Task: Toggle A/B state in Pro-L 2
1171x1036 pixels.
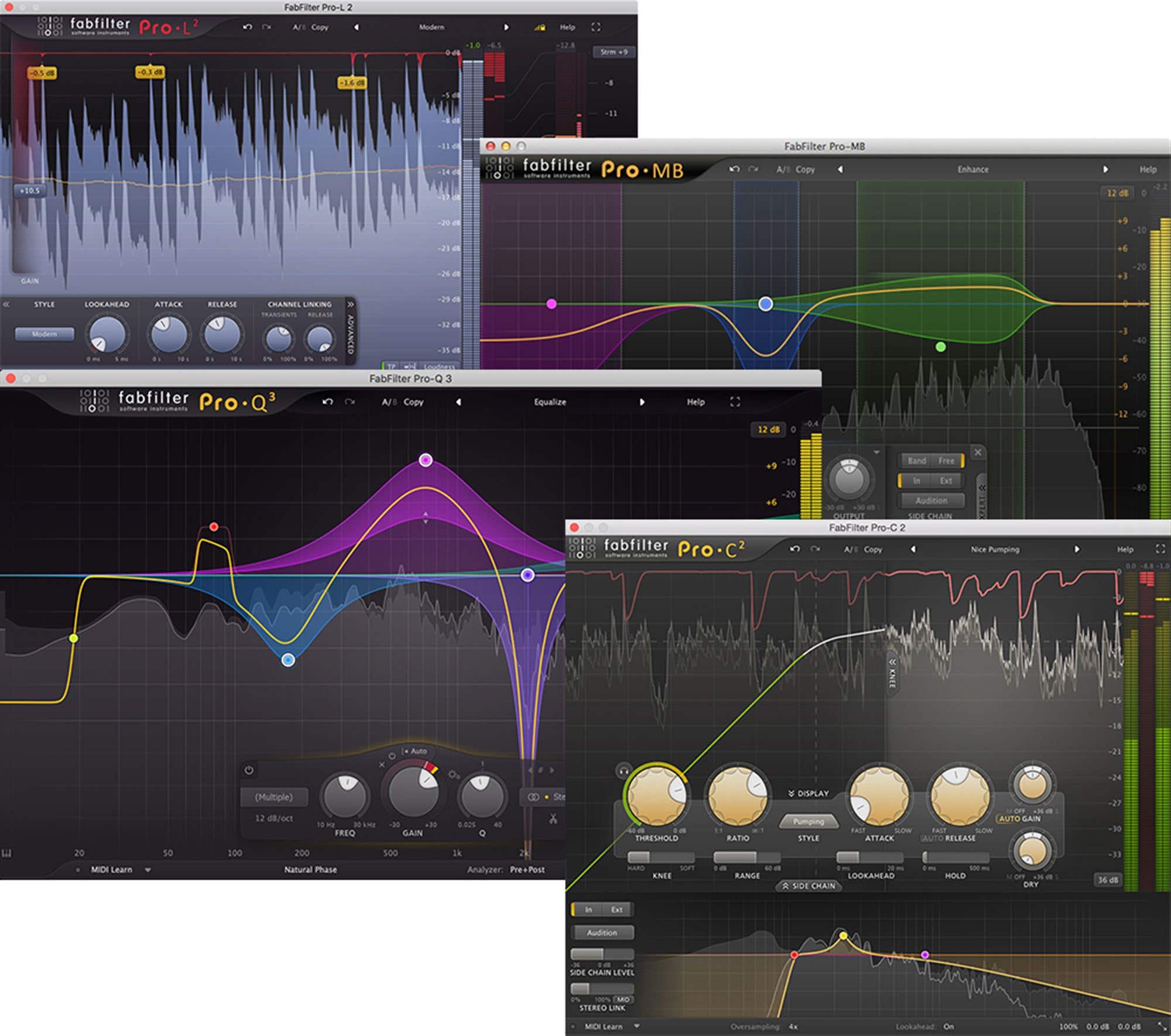Action: (299, 28)
